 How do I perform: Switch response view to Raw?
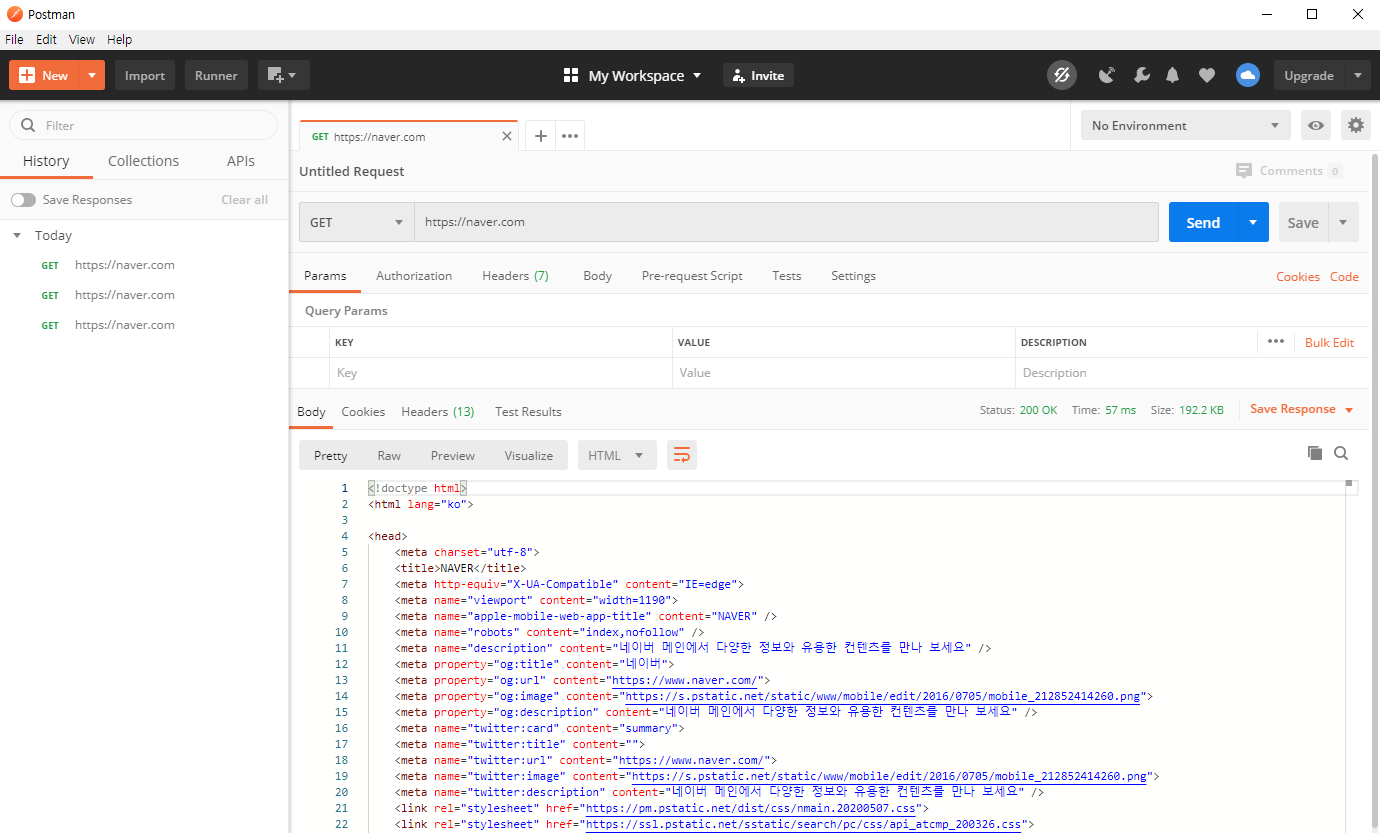(389, 455)
